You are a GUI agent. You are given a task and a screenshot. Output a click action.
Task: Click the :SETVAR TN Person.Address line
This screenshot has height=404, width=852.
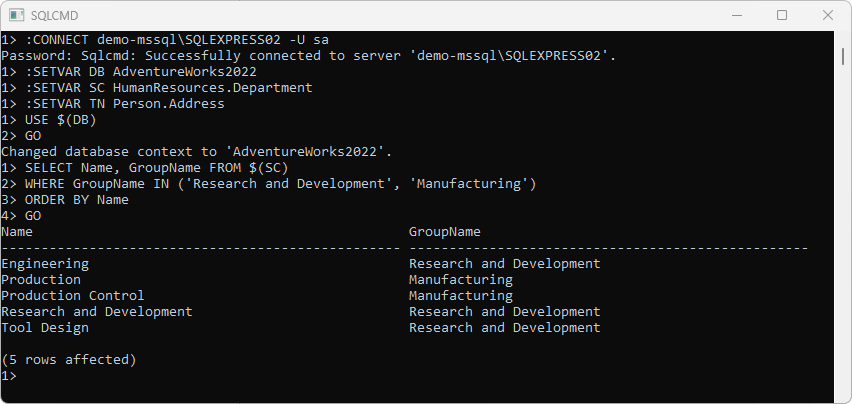click(113, 104)
